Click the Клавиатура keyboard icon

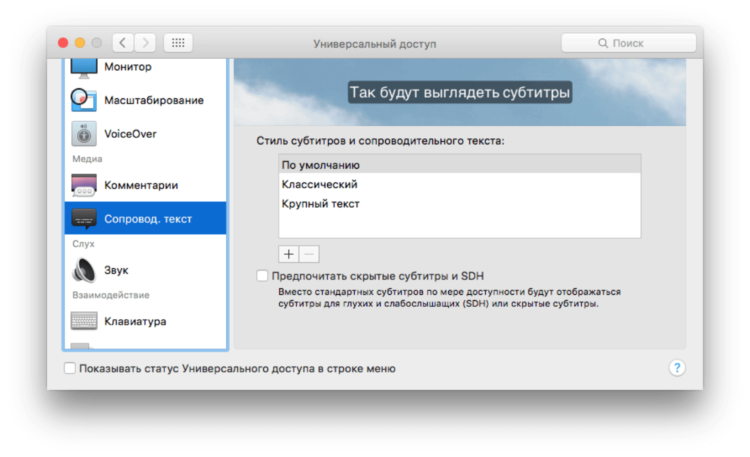tap(84, 321)
